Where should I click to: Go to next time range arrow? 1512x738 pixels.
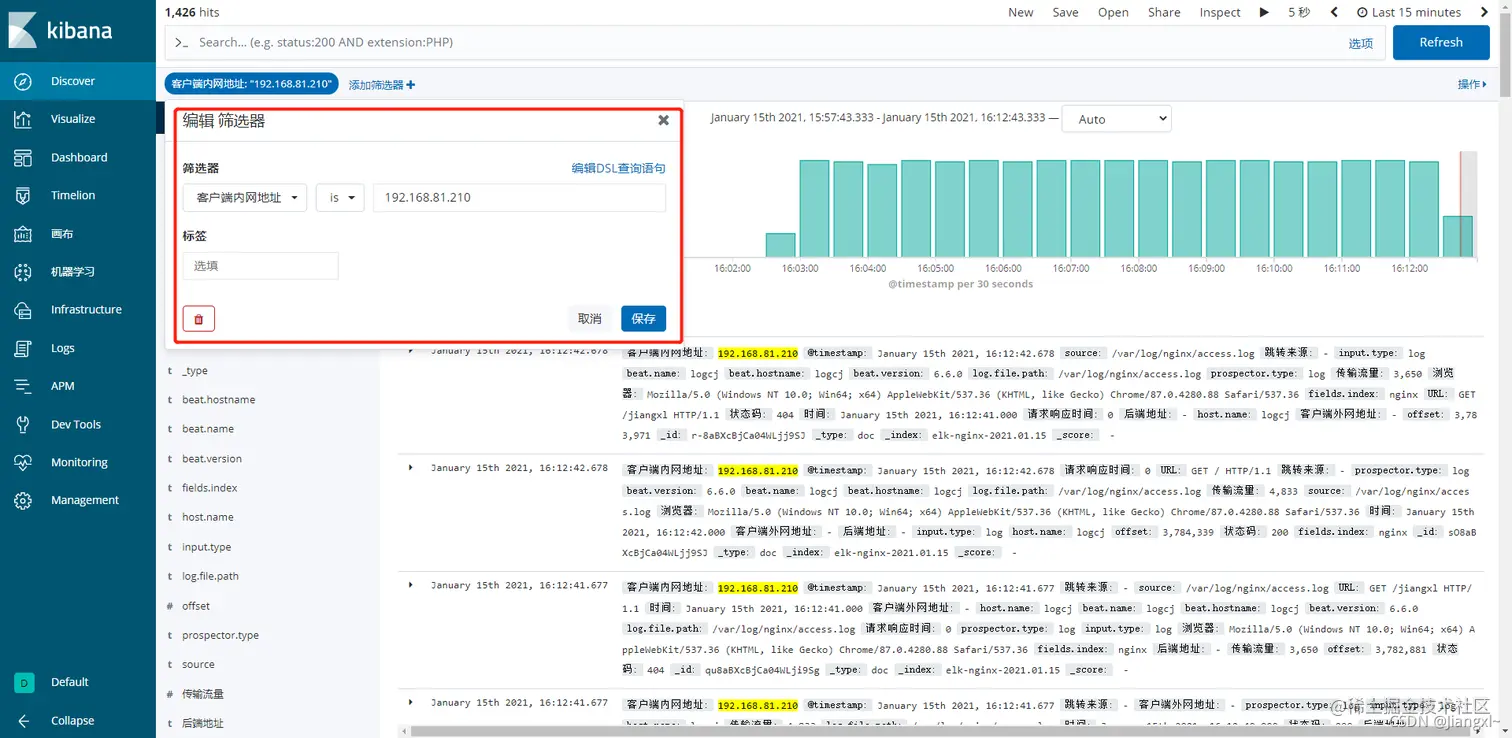pos(1483,12)
